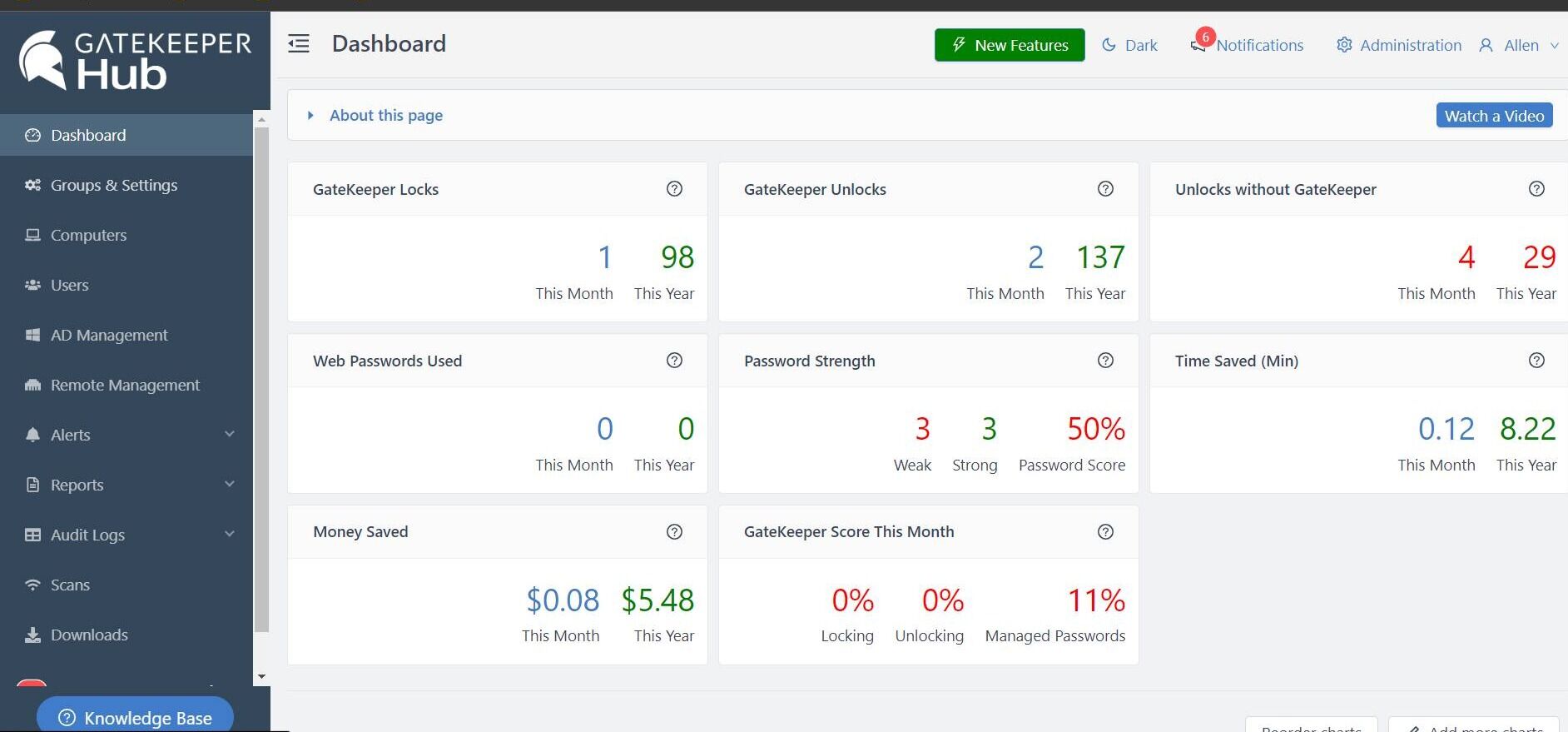This screenshot has width=1568, height=732.
Task: Click the sidebar vertical scrollbar
Action: [261, 375]
